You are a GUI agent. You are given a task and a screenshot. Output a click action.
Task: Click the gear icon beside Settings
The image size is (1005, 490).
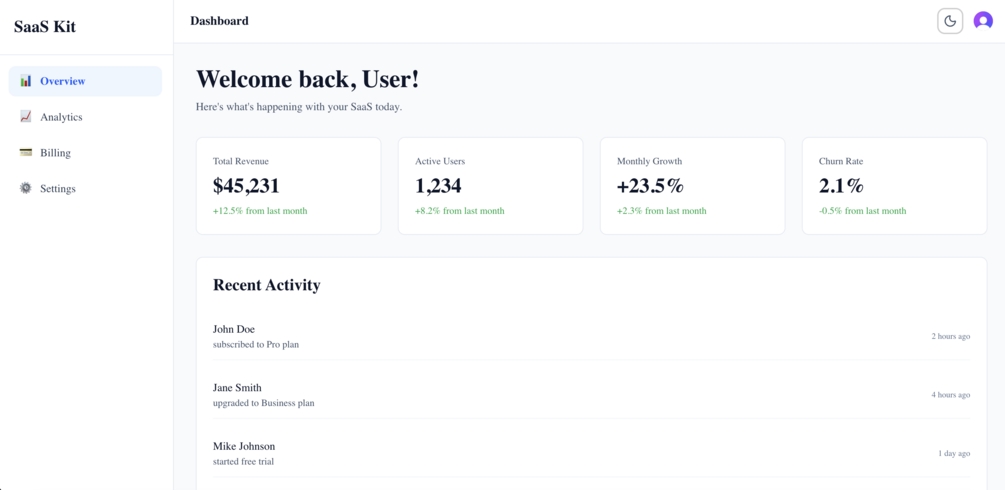(x=26, y=189)
